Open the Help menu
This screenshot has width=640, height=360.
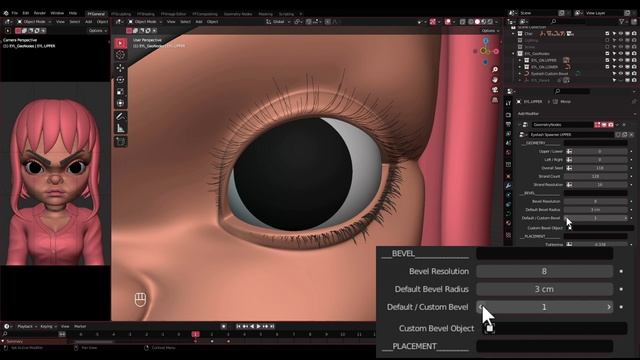[73, 13]
